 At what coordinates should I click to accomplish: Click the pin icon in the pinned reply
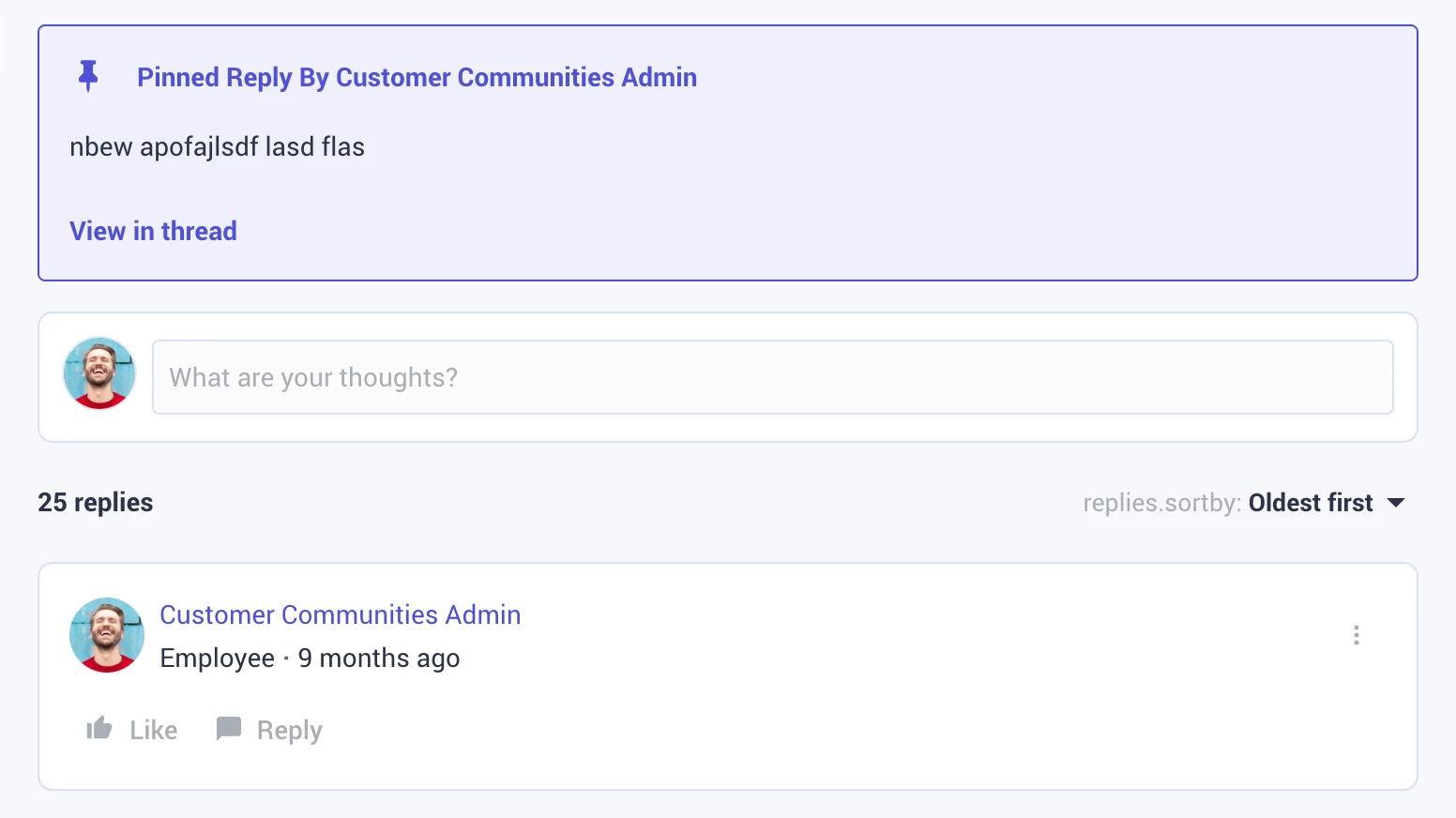(x=88, y=76)
